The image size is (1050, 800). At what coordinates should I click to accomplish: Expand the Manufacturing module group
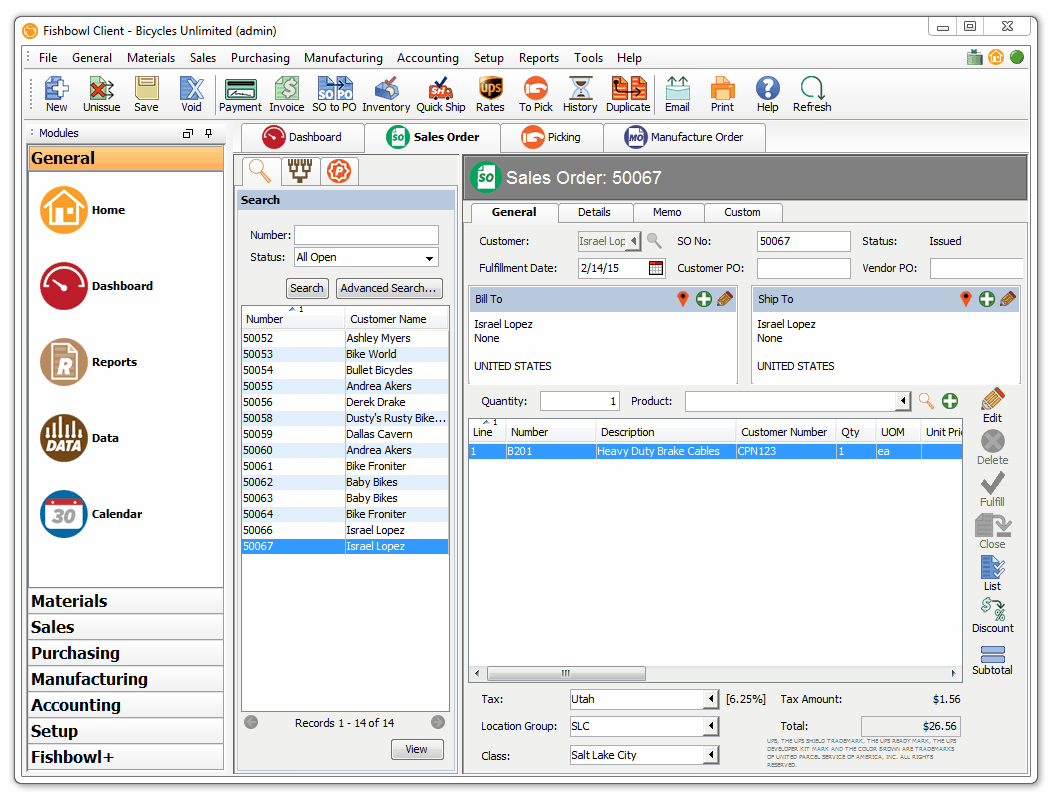point(126,679)
